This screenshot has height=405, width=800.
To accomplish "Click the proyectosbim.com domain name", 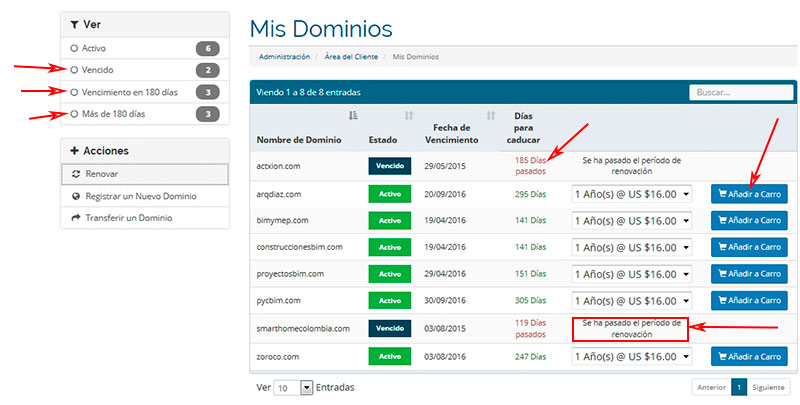I will coord(290,274).
